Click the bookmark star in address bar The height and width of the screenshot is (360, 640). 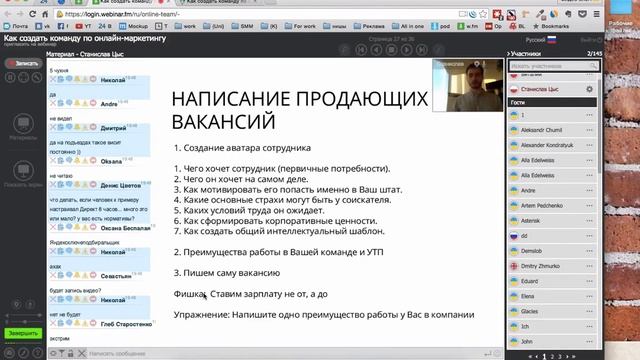(x=483, y=14)
